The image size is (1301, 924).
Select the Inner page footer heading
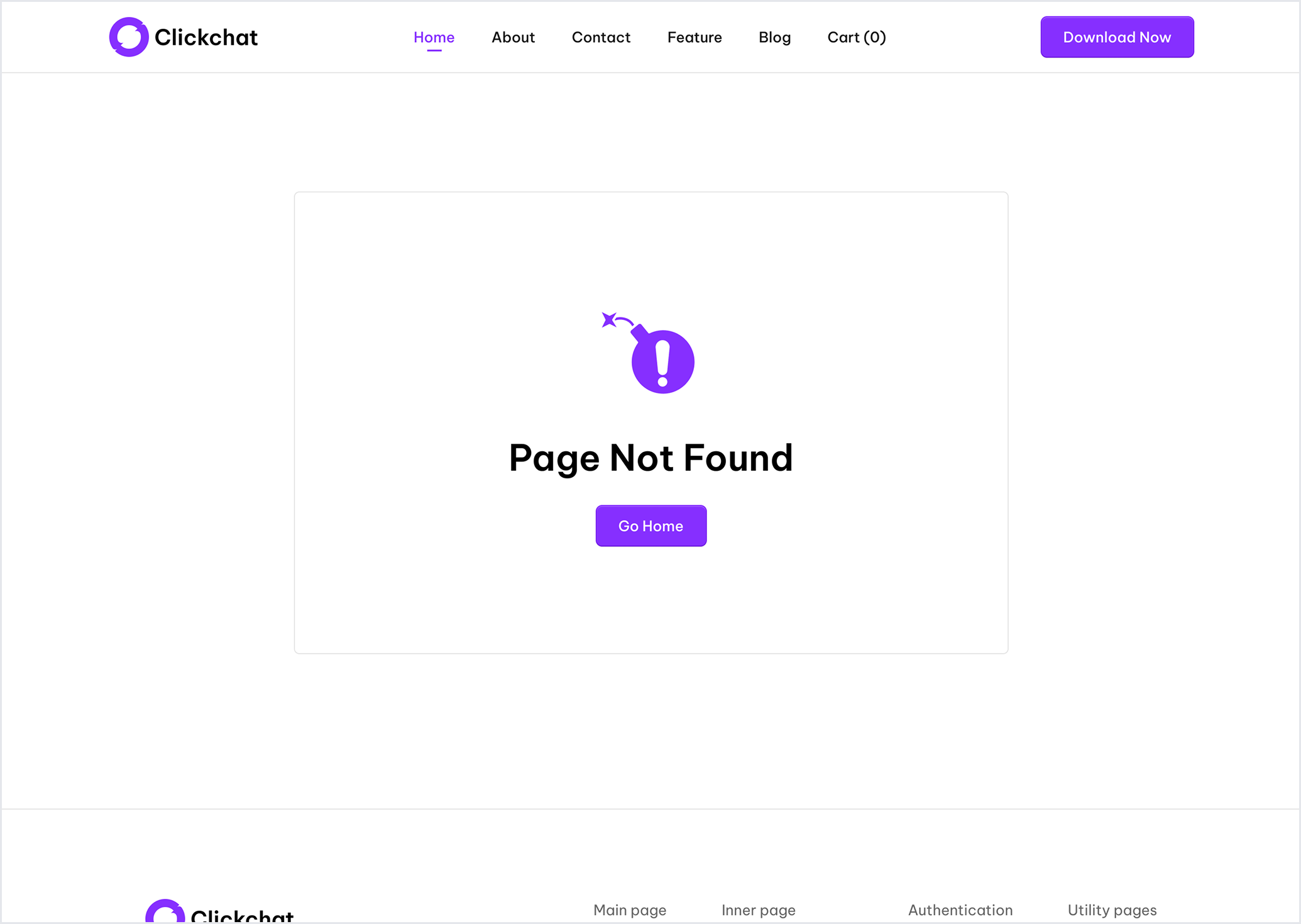(759, 910)
